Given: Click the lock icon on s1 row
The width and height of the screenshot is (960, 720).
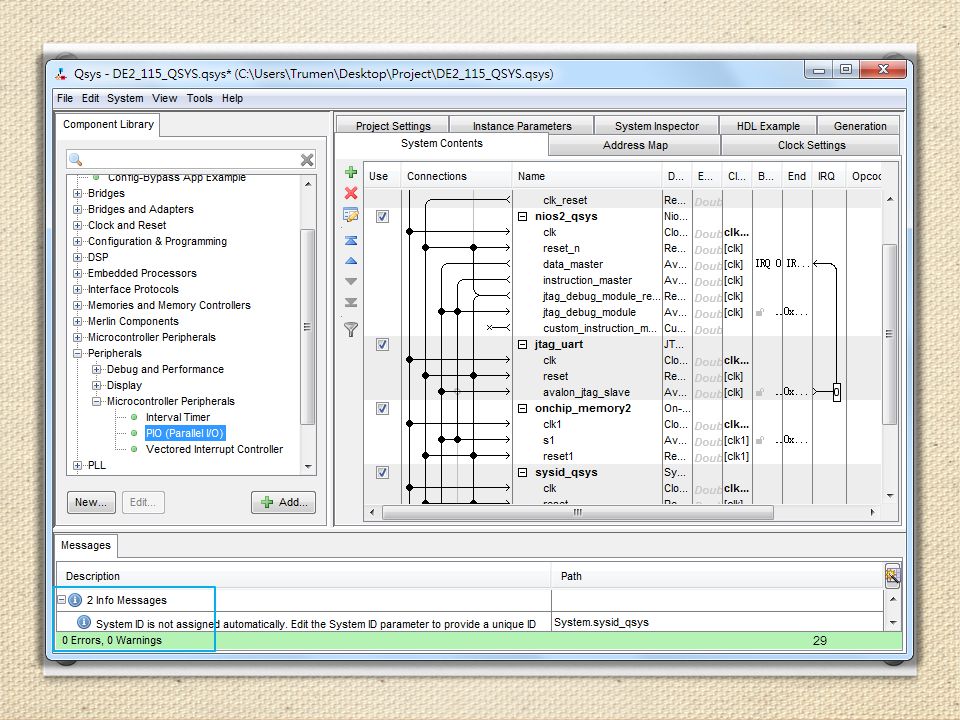Looking at the screenshot, I should (x=760, y=440).
